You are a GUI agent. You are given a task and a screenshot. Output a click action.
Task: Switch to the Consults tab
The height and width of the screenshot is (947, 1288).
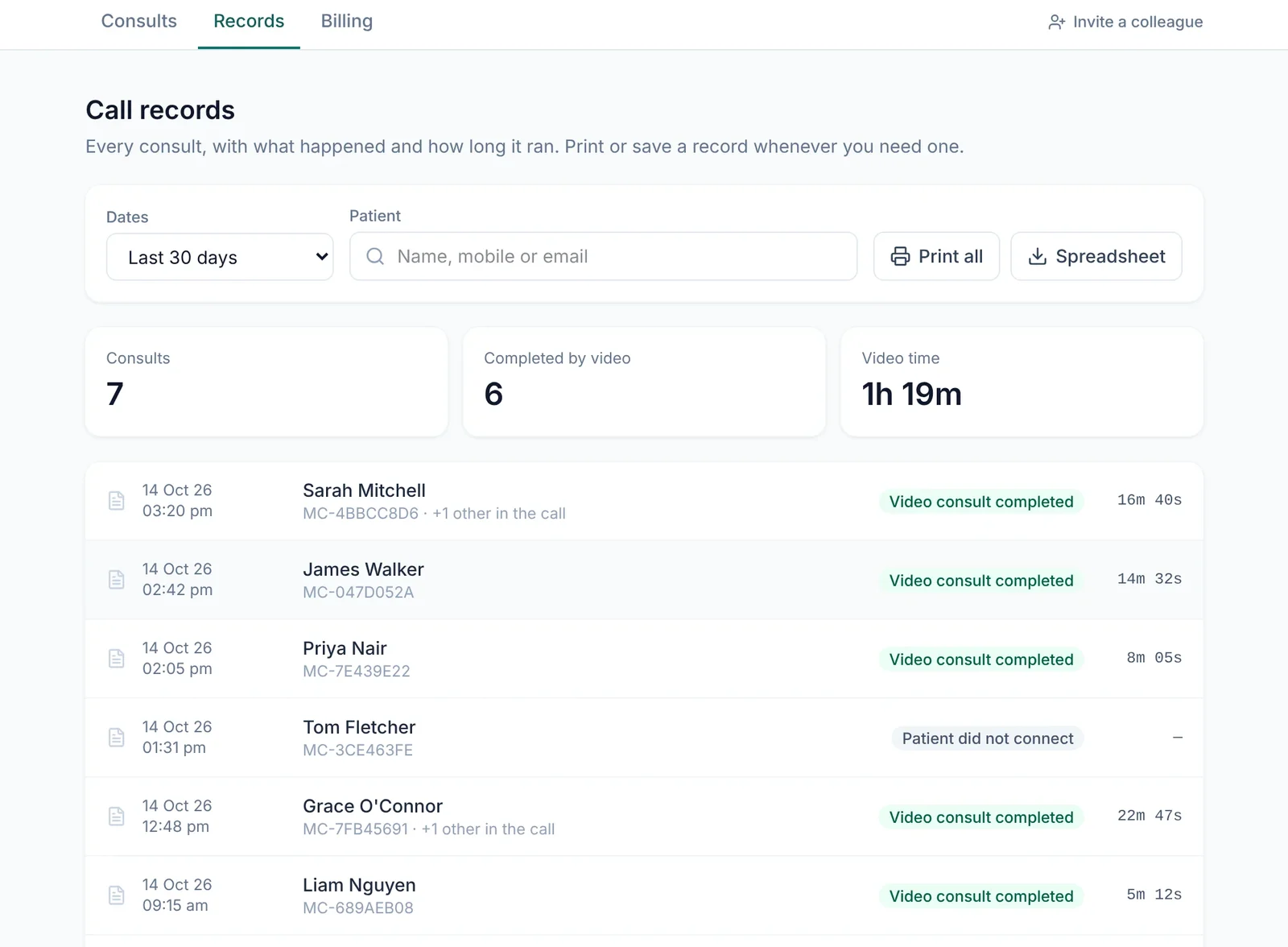pos(139,22)
